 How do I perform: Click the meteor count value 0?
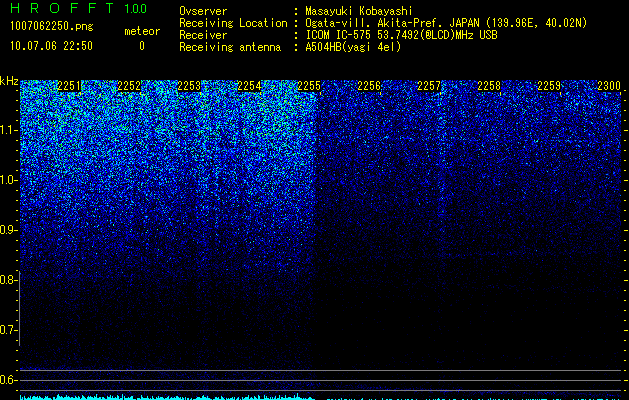click(142, 46)
